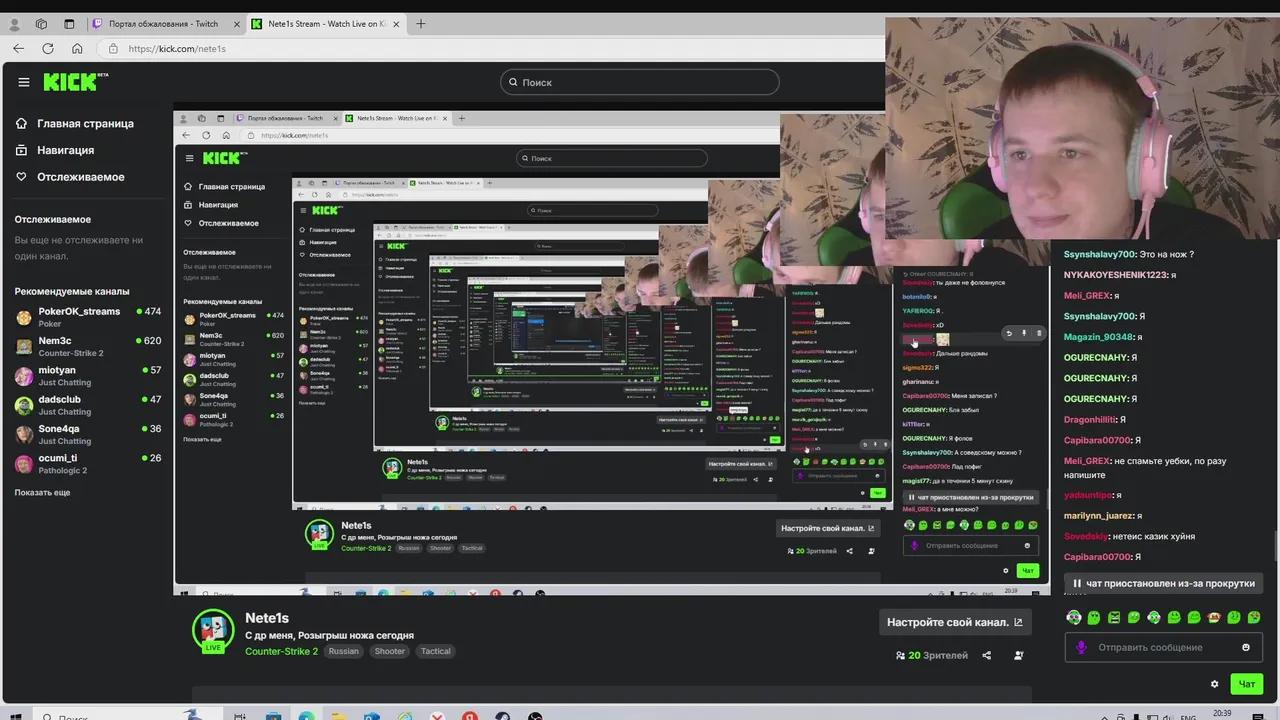Click the Отправить сообщение chat input

(1163, 647)
